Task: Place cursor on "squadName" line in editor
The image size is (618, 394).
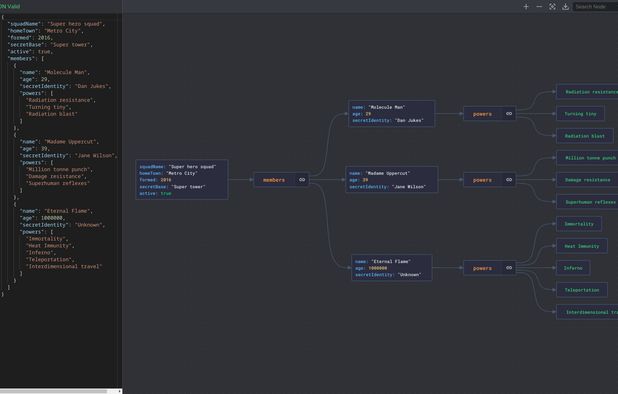Action: click(x=56, y=24)
